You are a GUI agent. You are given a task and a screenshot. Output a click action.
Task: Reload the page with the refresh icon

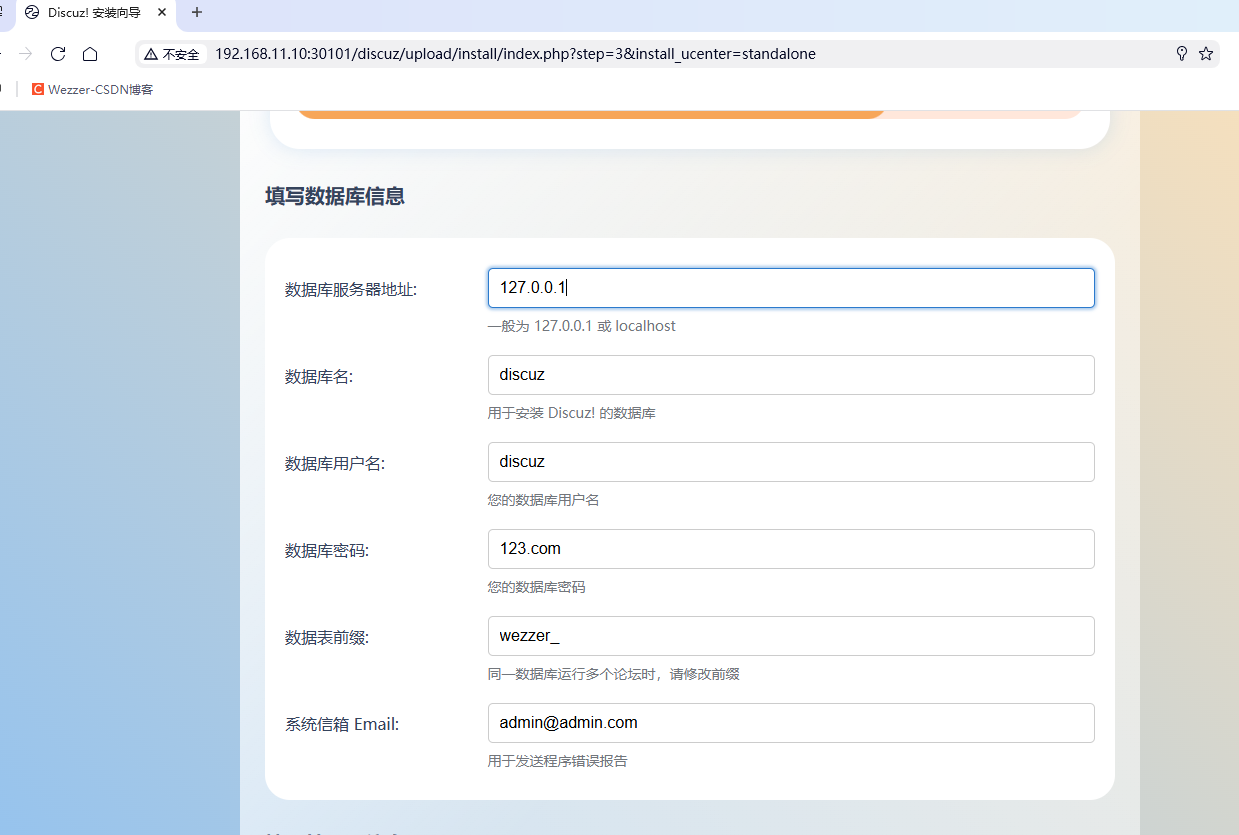point(58,54)
